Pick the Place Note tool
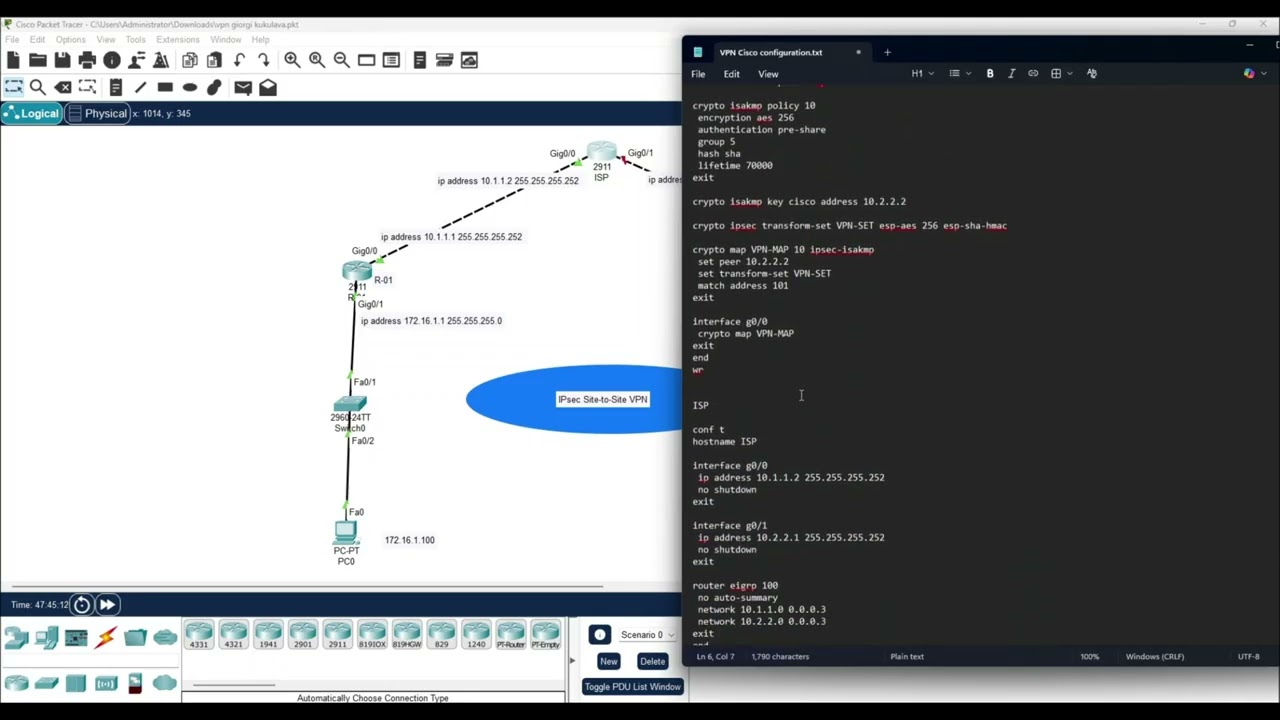The width and height of the screenshot is (1280, 720). 116,88
